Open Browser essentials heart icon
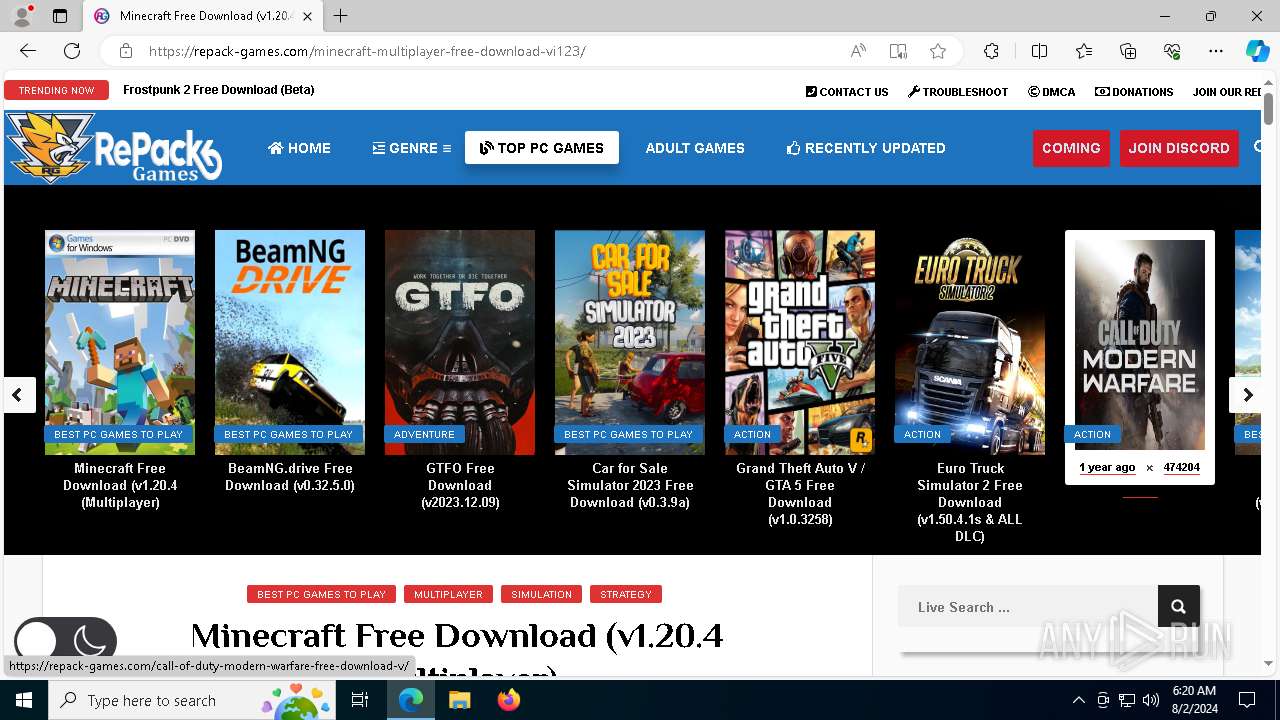 coord(1172,51)
